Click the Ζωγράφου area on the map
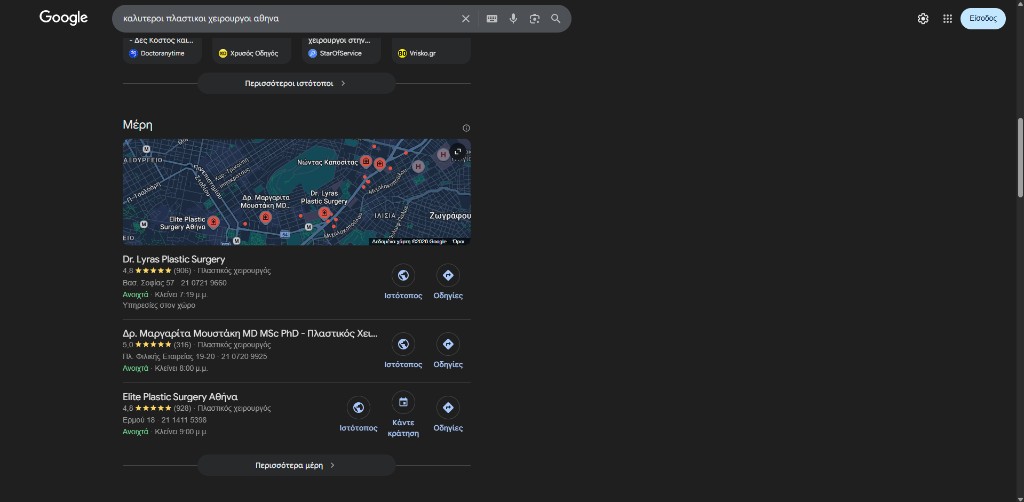The image size is (1024, 502). (x=450, y=215)
